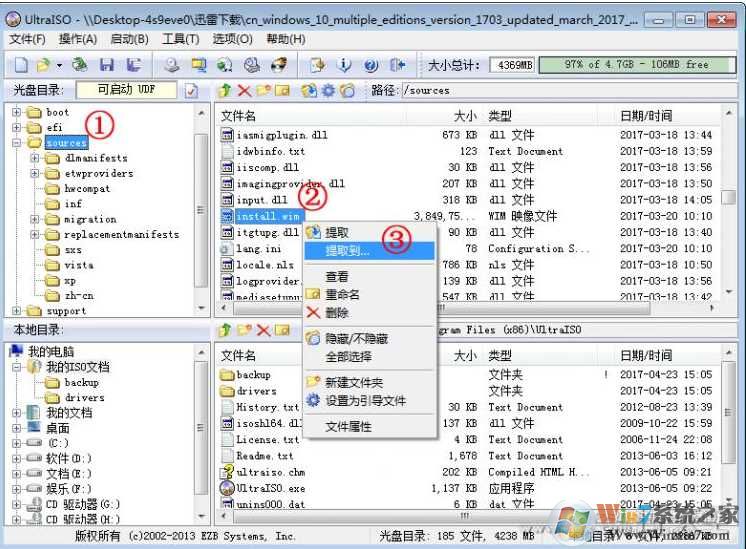Click the disc capacity usage bar
Viewport: 746px width, 549px height.
point(638,65)
